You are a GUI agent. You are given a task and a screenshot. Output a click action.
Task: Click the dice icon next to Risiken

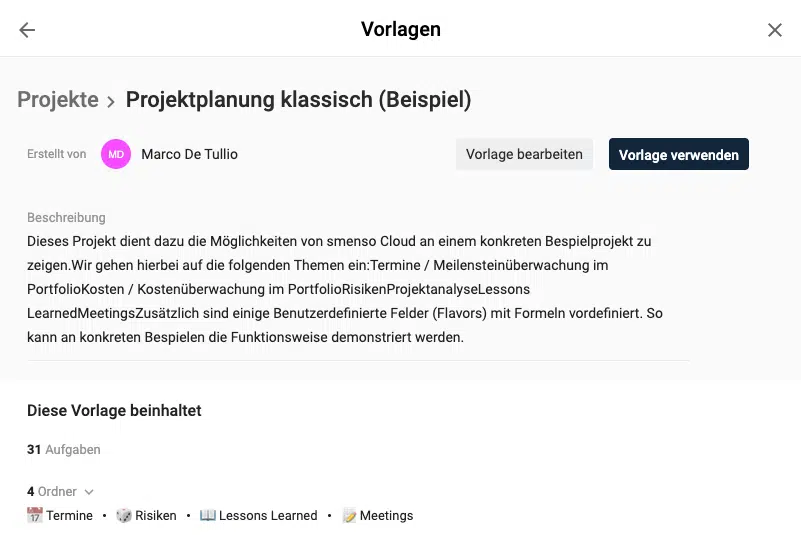tap(124, 515)
